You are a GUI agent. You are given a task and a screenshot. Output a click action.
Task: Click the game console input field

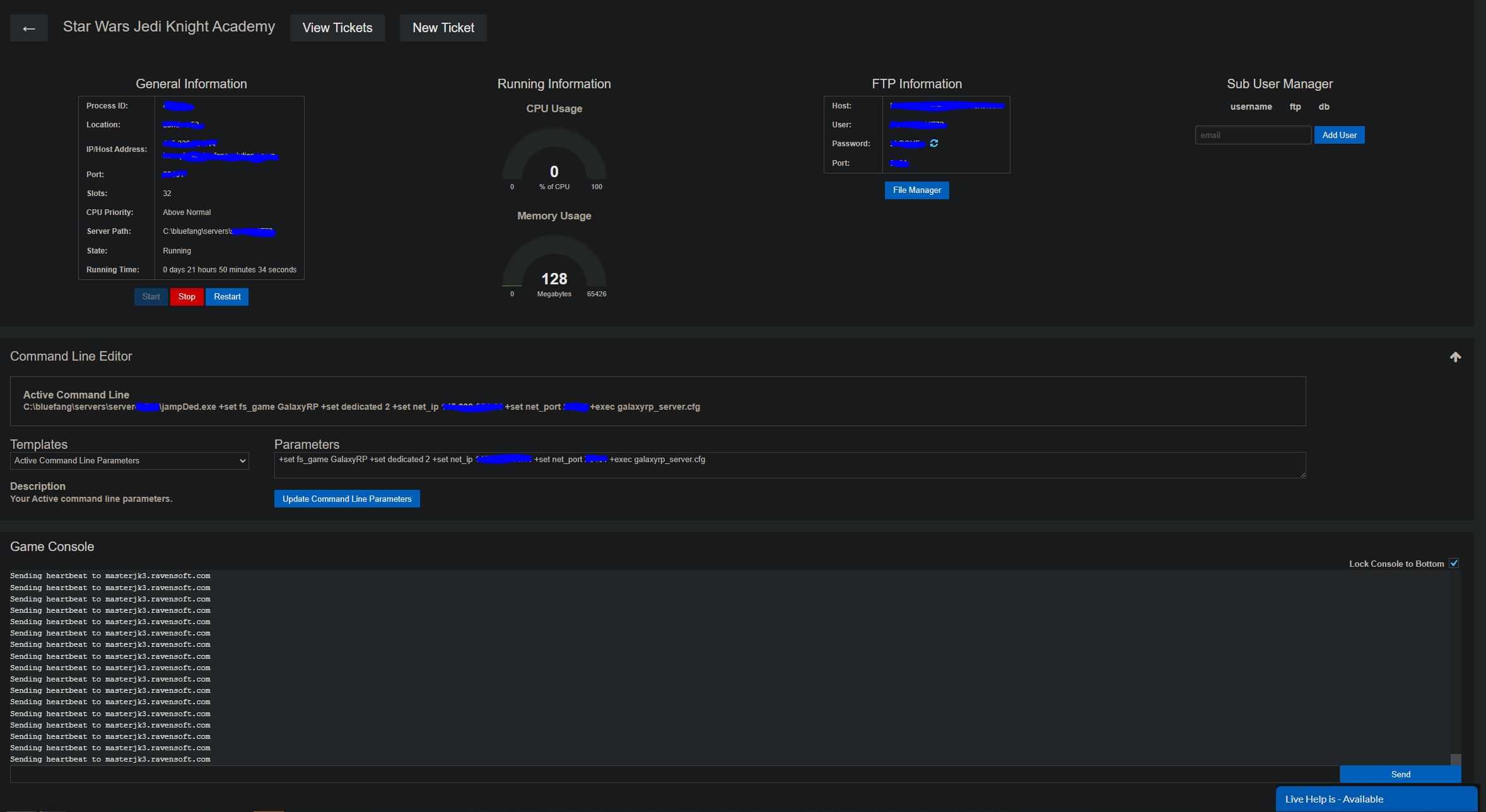coord(675,774)
